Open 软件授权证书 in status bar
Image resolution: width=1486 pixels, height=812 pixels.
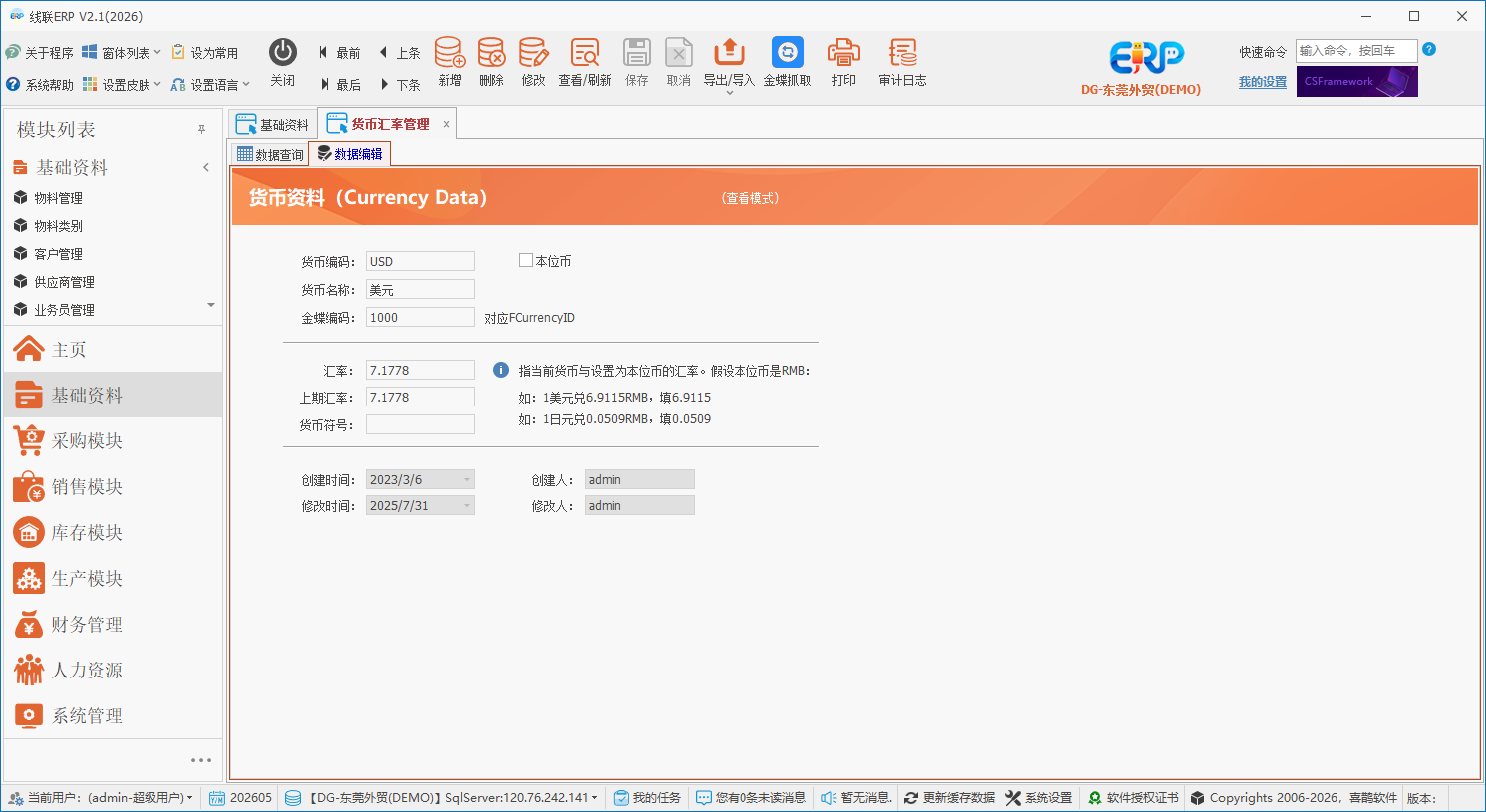pos(1133,798)
